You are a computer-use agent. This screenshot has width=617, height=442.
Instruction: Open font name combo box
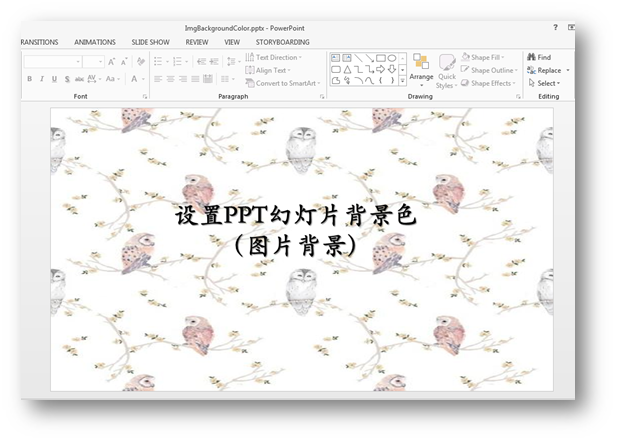point(52,62)
